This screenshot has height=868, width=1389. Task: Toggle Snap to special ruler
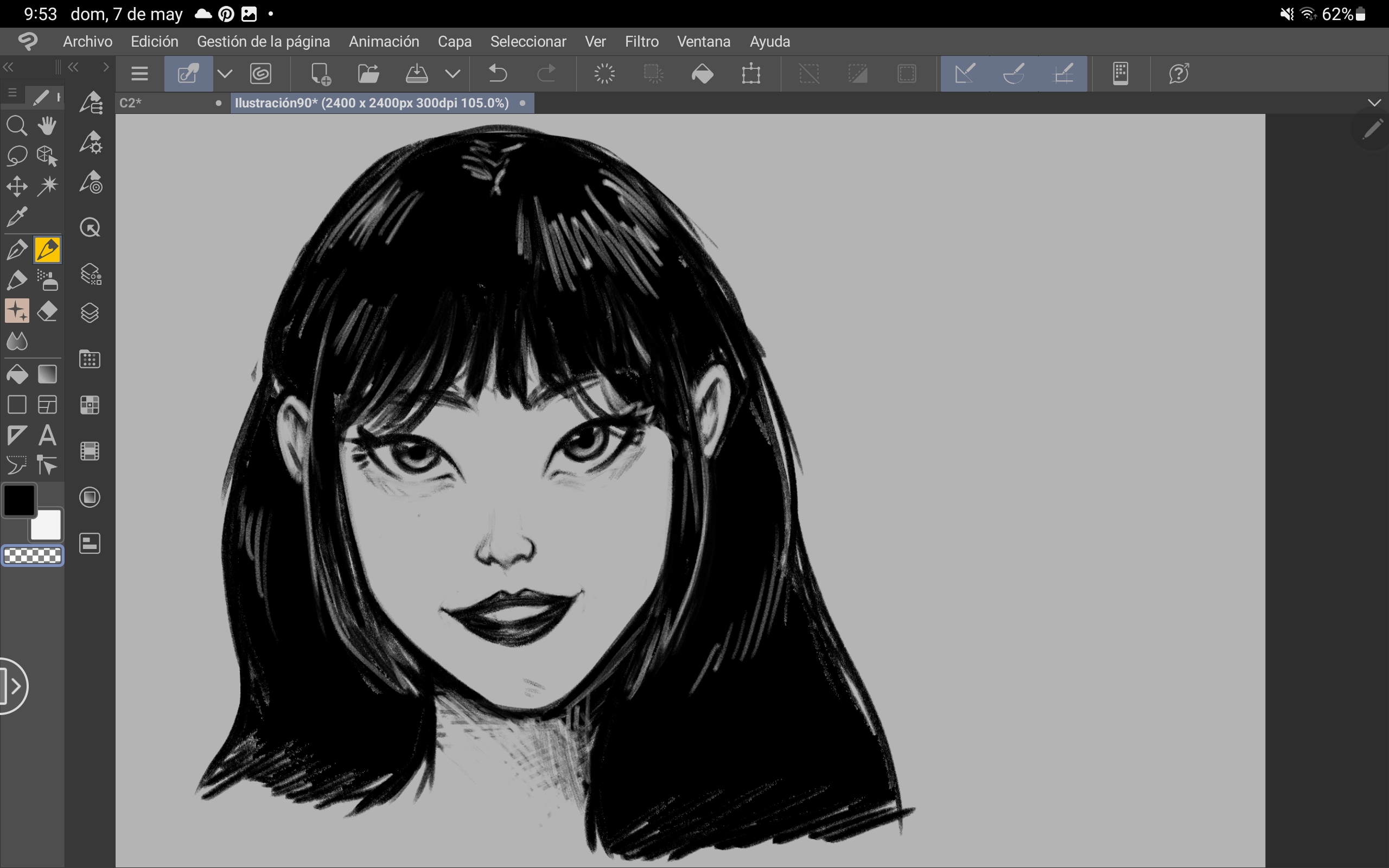coord(1014,73)
